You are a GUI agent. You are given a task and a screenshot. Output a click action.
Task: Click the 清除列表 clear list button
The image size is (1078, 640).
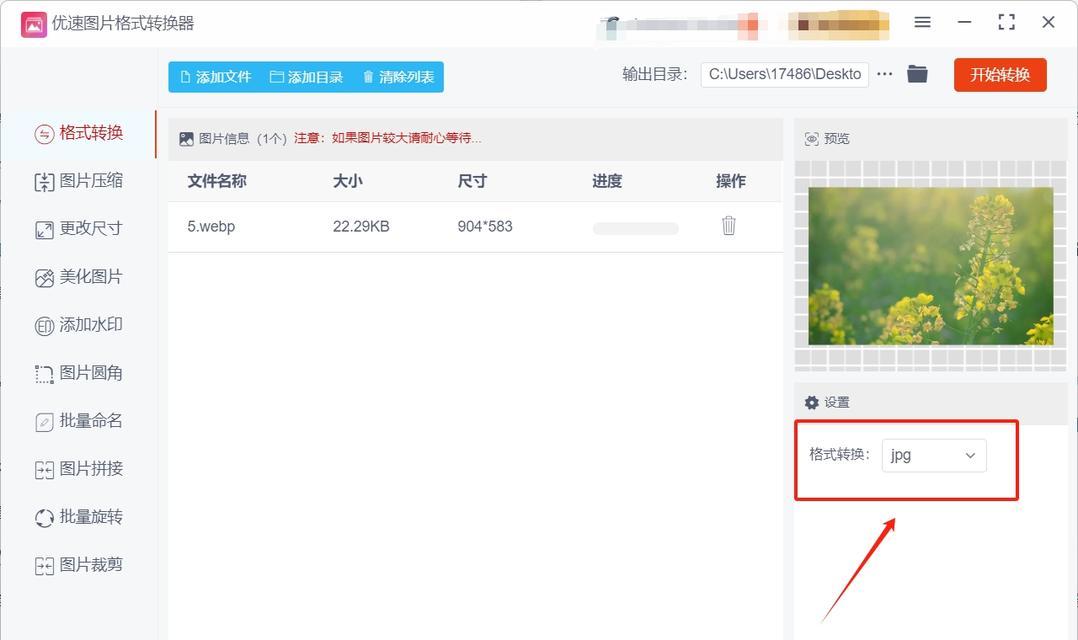tap(399, 77)
